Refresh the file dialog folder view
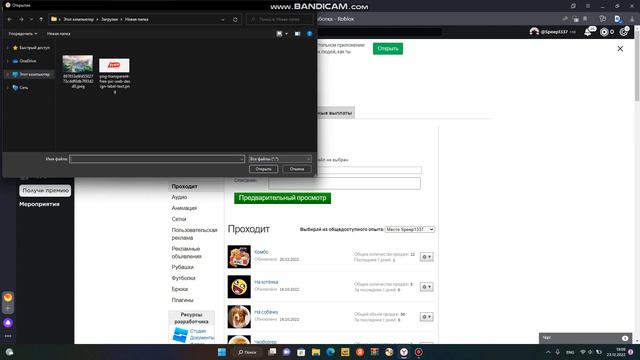 point(236,19)
